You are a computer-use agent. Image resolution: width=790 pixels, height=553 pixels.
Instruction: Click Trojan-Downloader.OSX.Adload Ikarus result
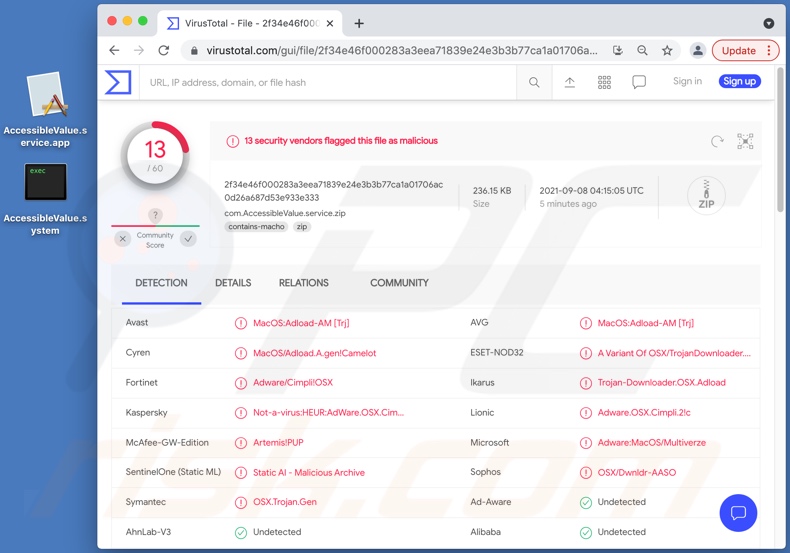tap(662, 383)
